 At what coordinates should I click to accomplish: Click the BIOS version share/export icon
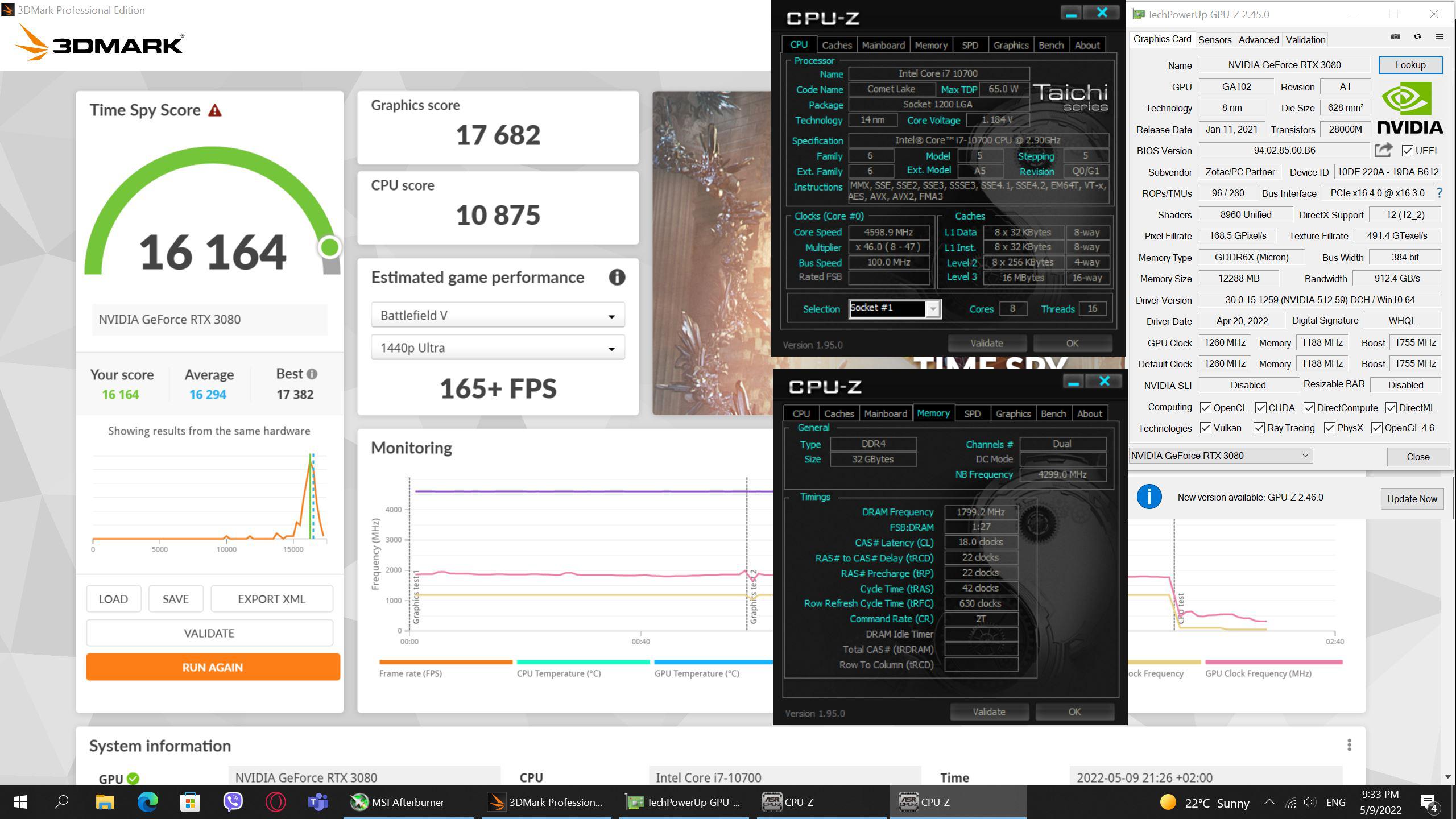click(x=1383, y=150)
